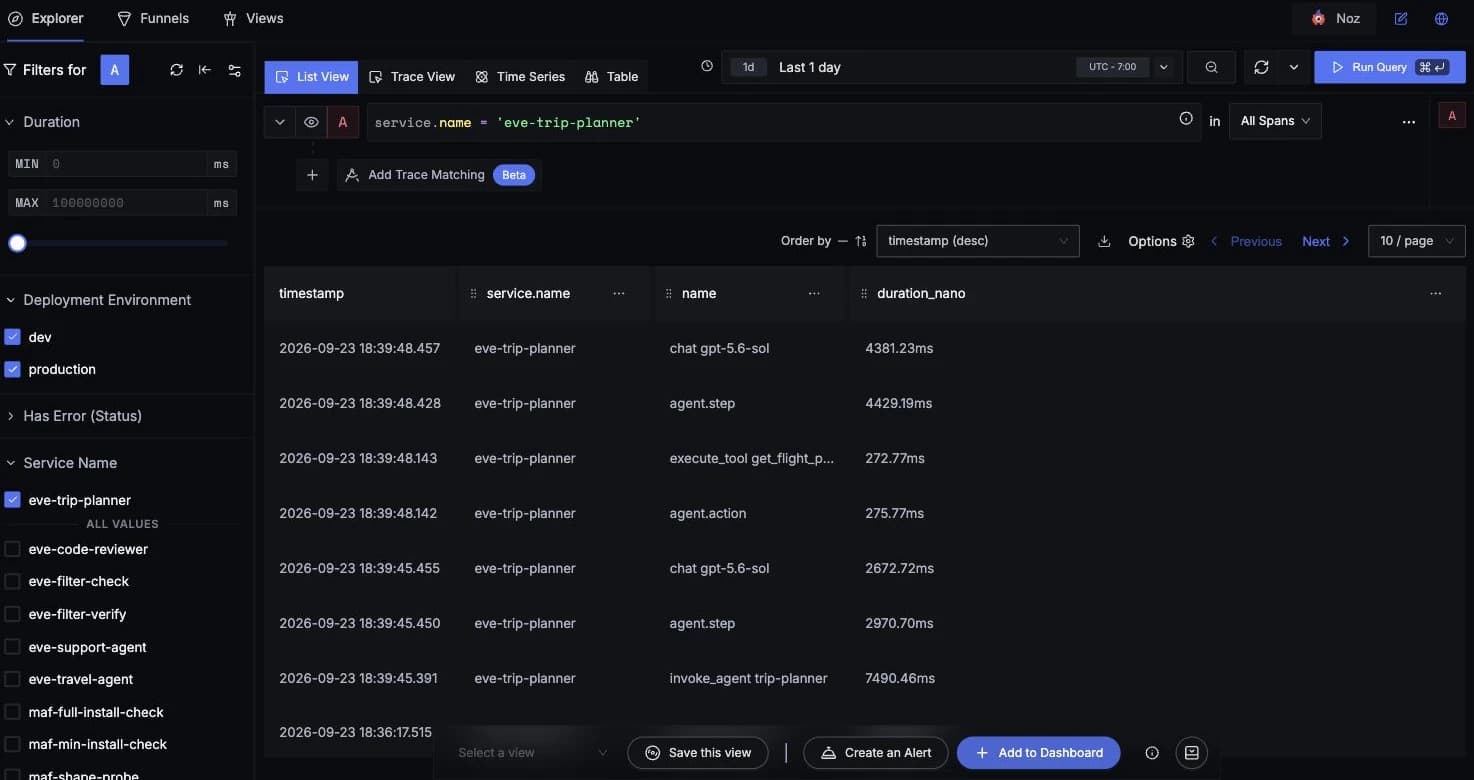Click the drag handle of service.name column
This screenshot has height=780, width=1474.
pyautogui.click(x=474, y=293)
